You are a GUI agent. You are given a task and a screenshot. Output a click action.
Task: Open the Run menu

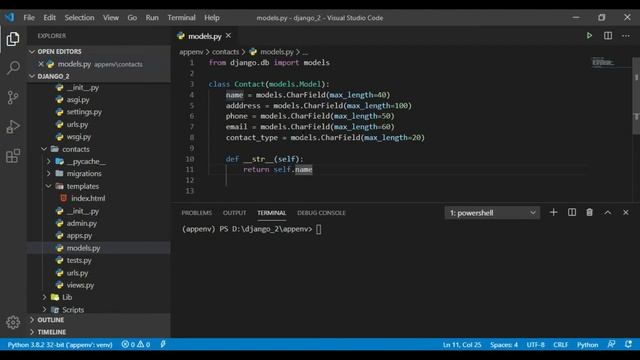click(152, 18)
